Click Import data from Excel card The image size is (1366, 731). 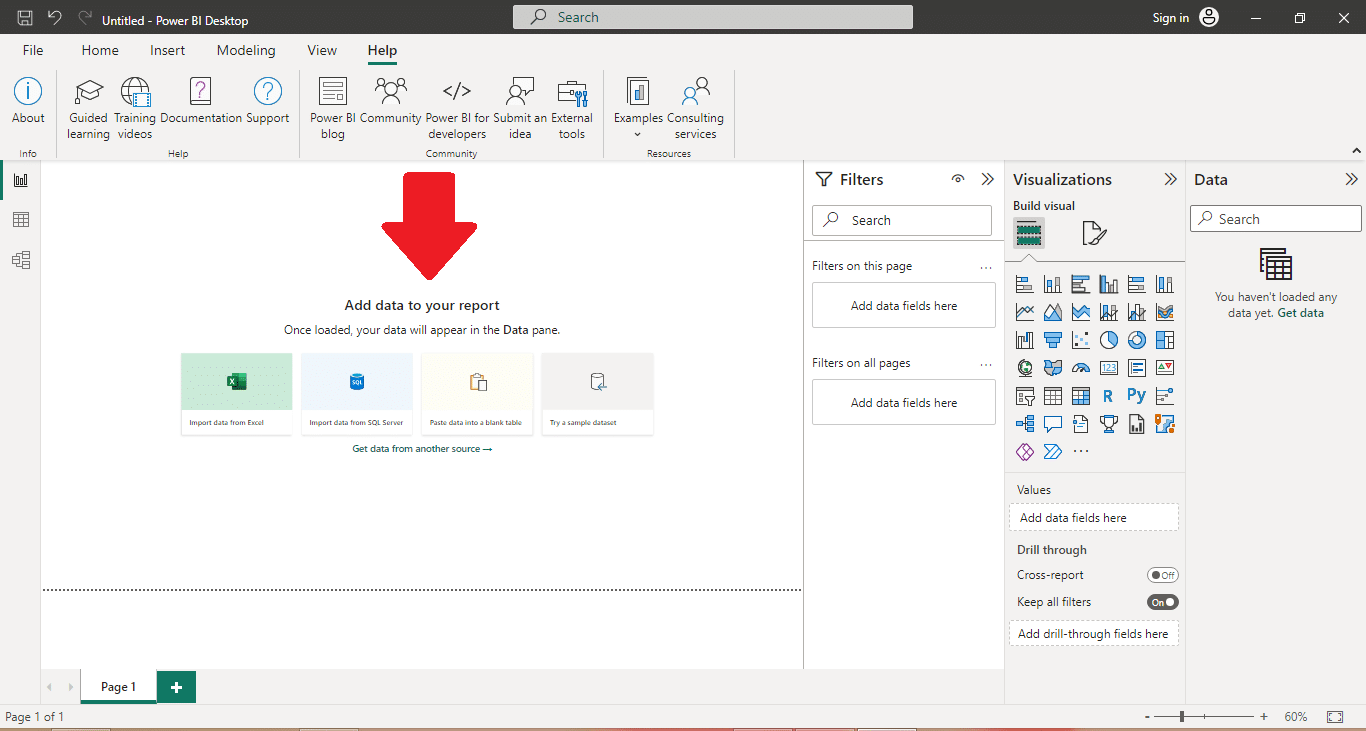coord(237,394)
